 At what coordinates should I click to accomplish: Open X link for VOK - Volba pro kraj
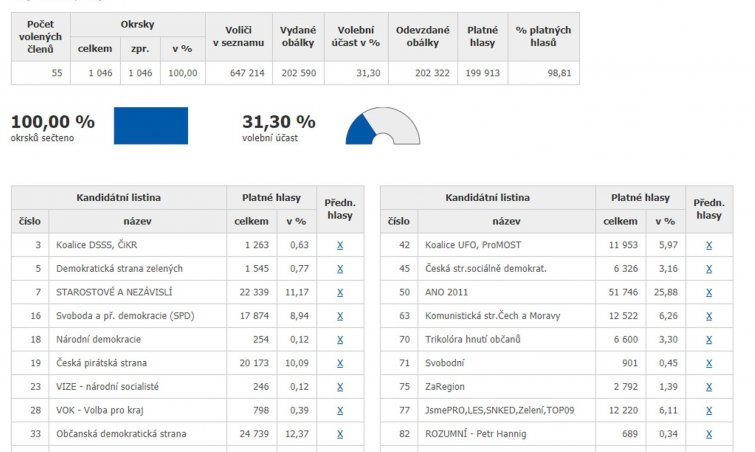(x=340, y=410)
